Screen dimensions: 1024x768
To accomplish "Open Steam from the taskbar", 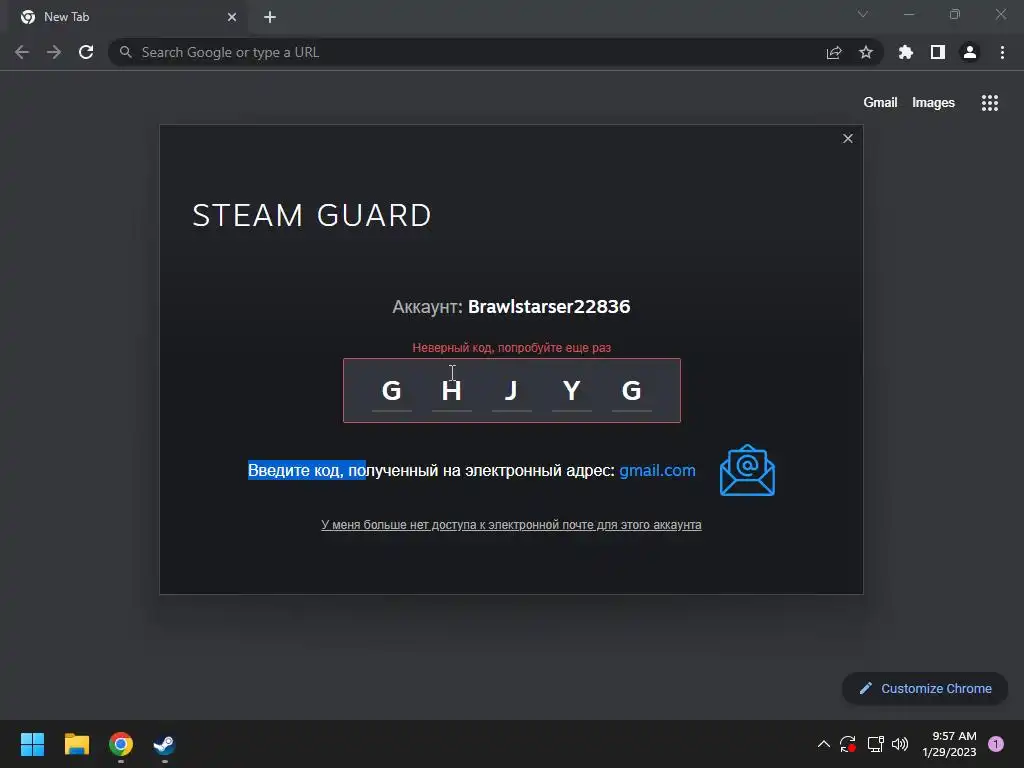I will click(165, 744).
